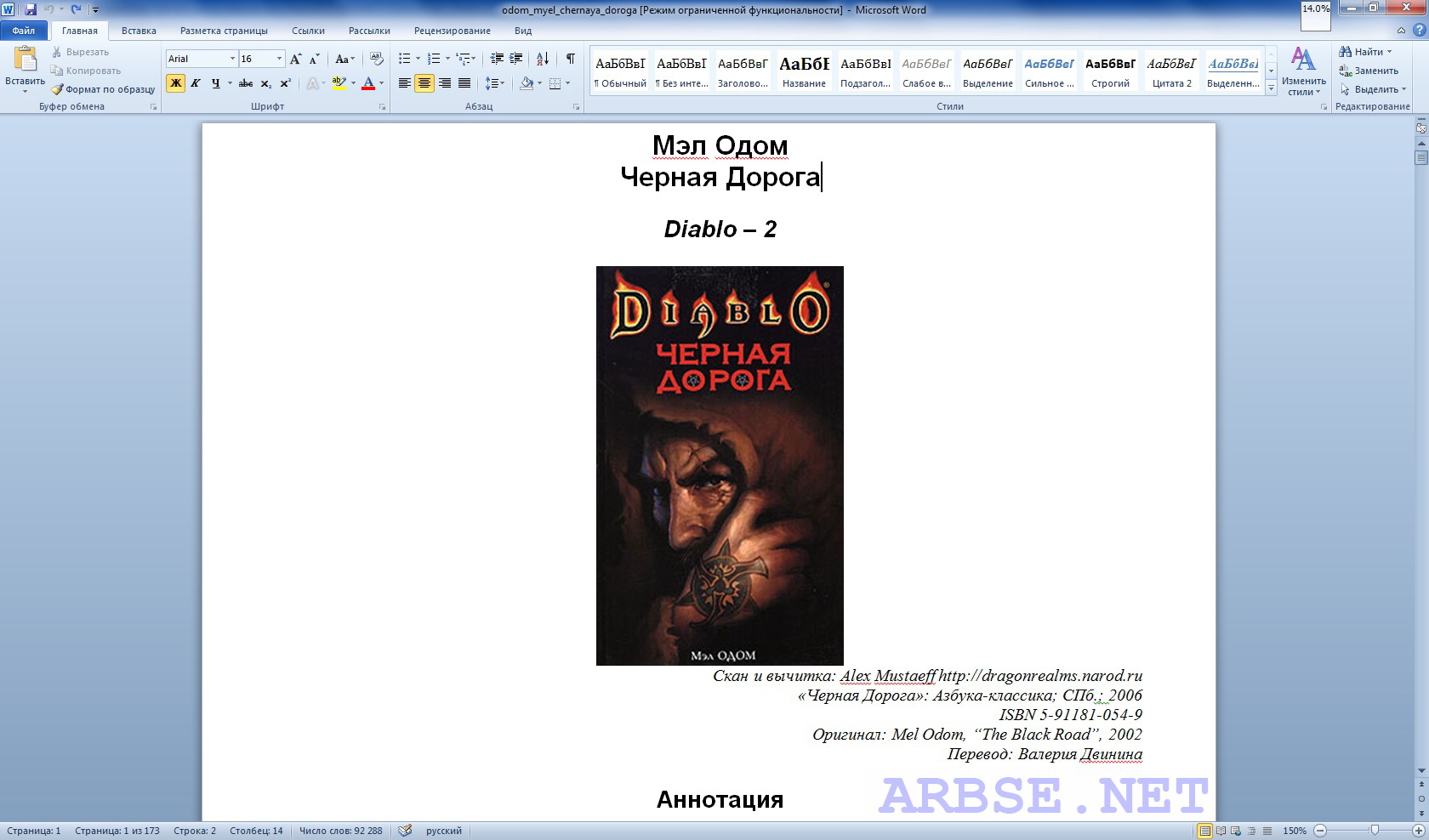
Task: Open Найти find dropdown
Action: point(1366,52)
